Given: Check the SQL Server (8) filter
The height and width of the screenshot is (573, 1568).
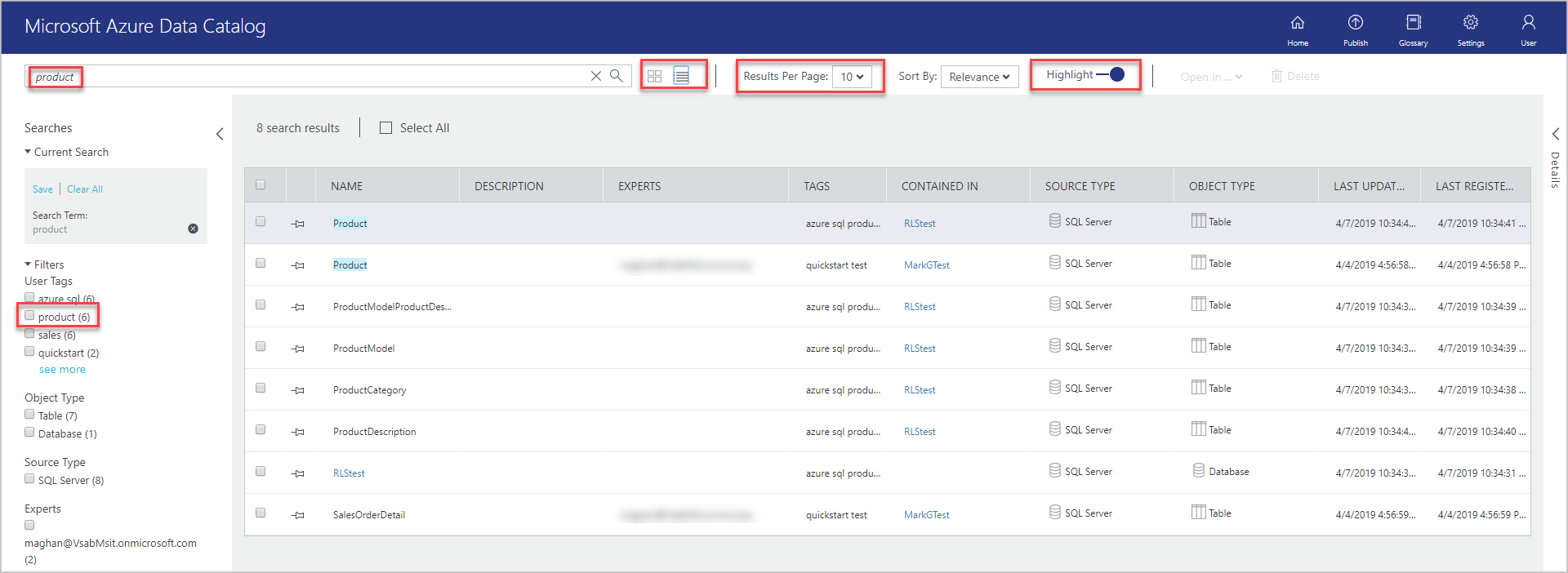Looking at the screenshot, I should 29,478.
